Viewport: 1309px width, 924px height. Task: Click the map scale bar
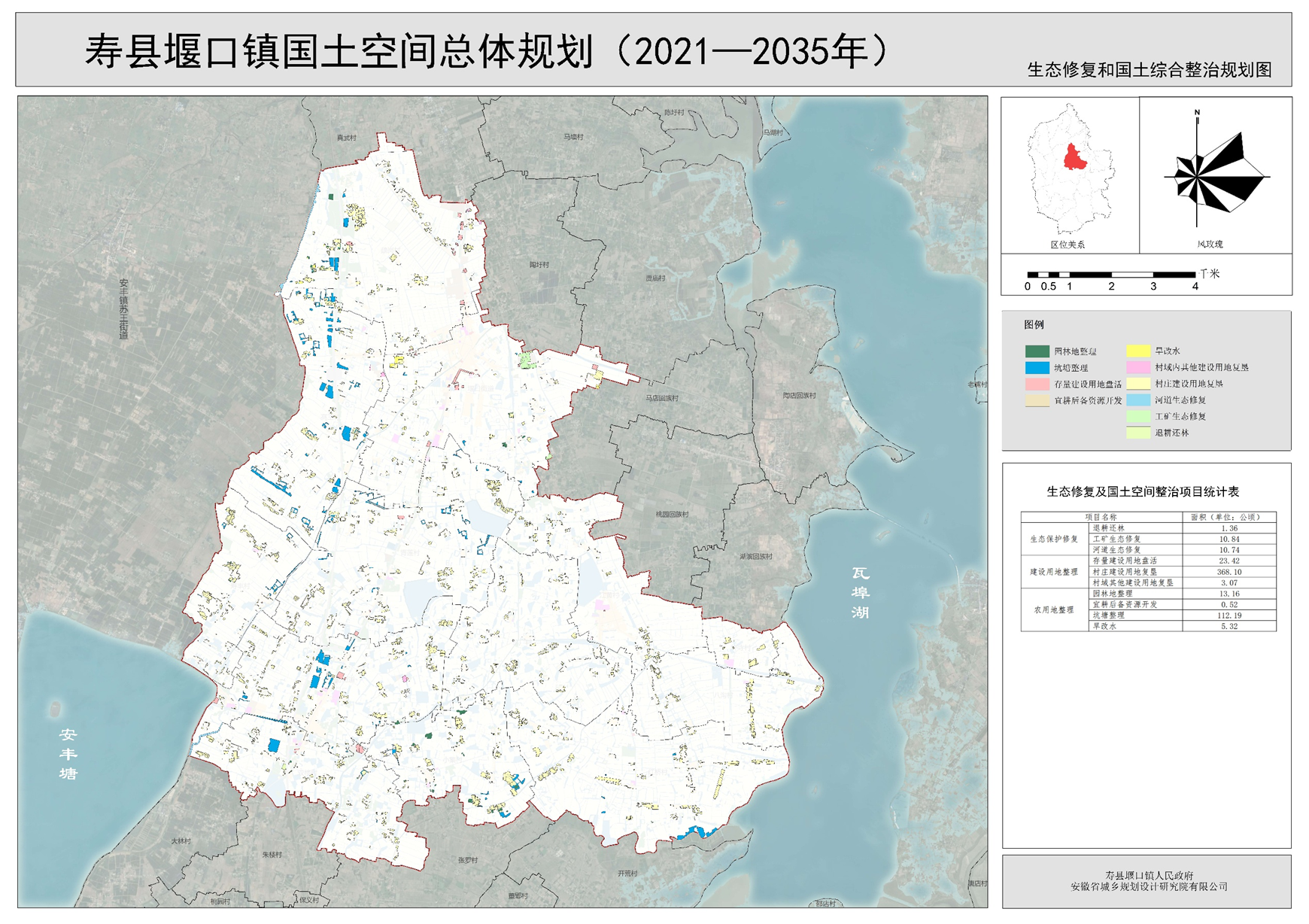pyautogui.click(x=1111, y=275)
